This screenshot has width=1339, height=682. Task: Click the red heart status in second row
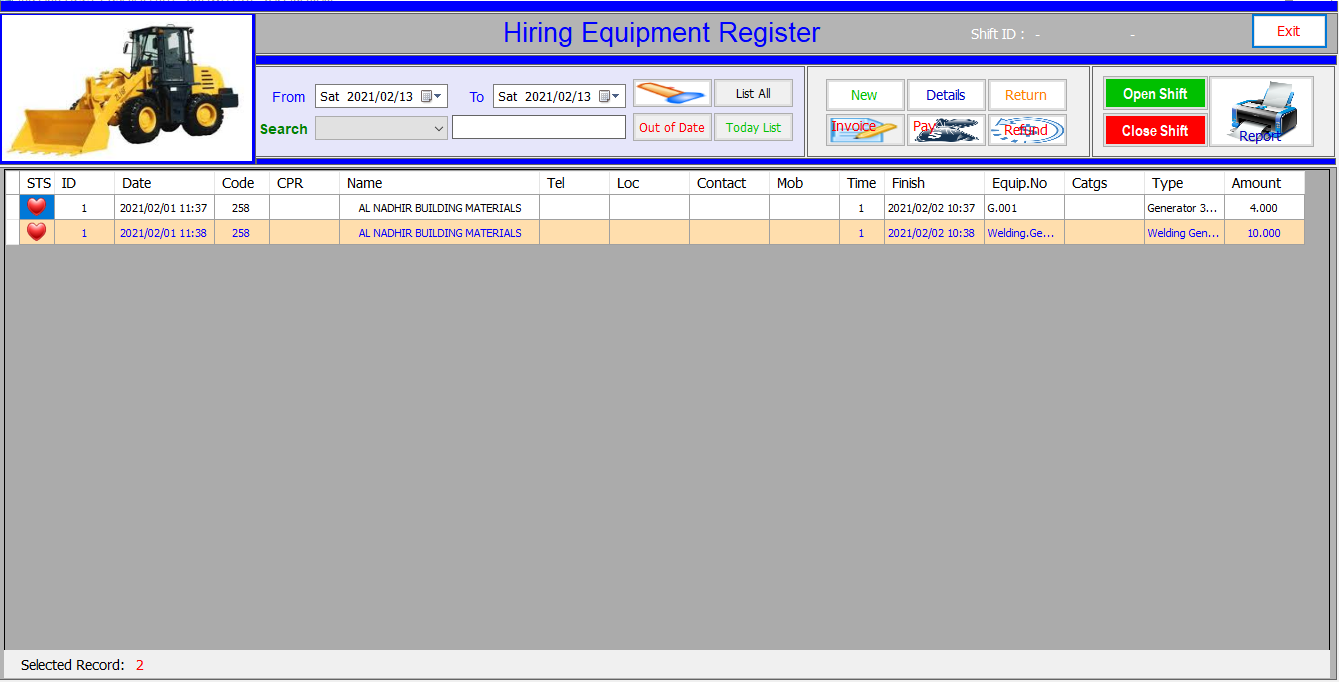pos(37,232)
